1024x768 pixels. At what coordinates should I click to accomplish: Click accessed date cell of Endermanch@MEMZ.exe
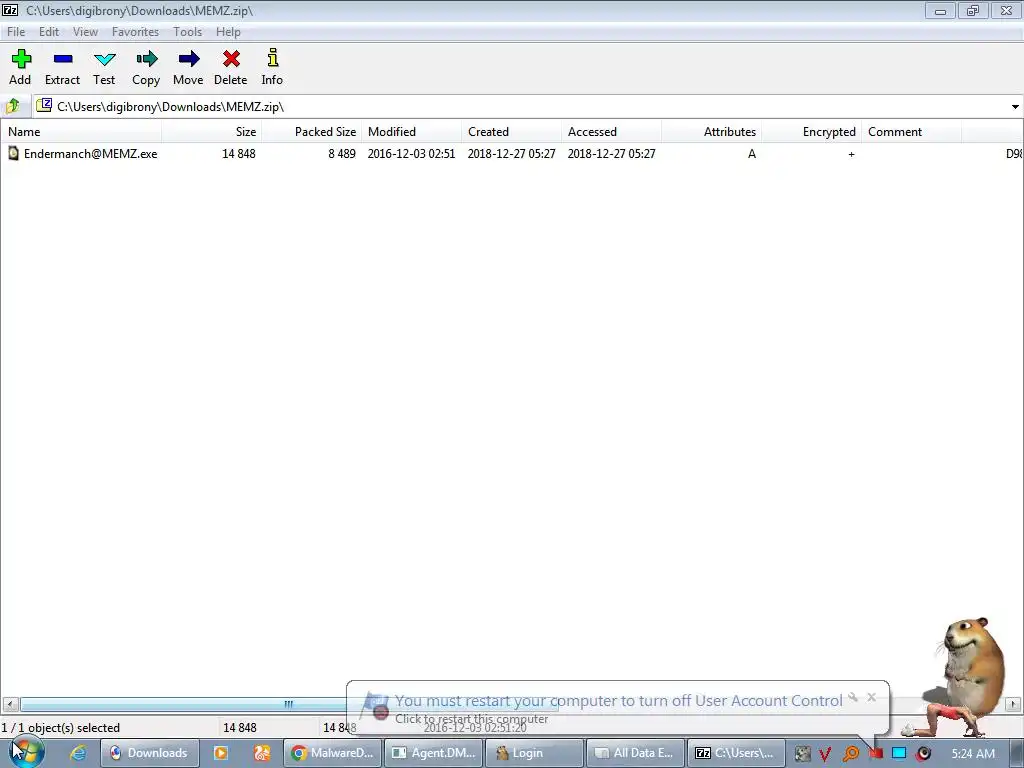coord(611,153)
